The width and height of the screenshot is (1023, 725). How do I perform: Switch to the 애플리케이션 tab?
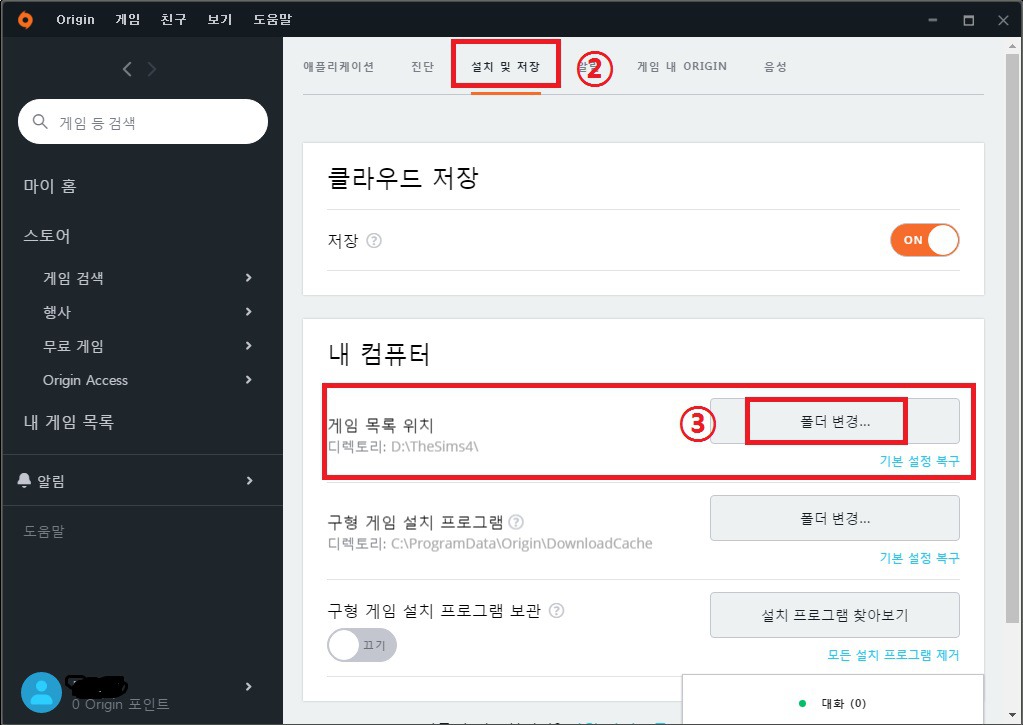339,67
